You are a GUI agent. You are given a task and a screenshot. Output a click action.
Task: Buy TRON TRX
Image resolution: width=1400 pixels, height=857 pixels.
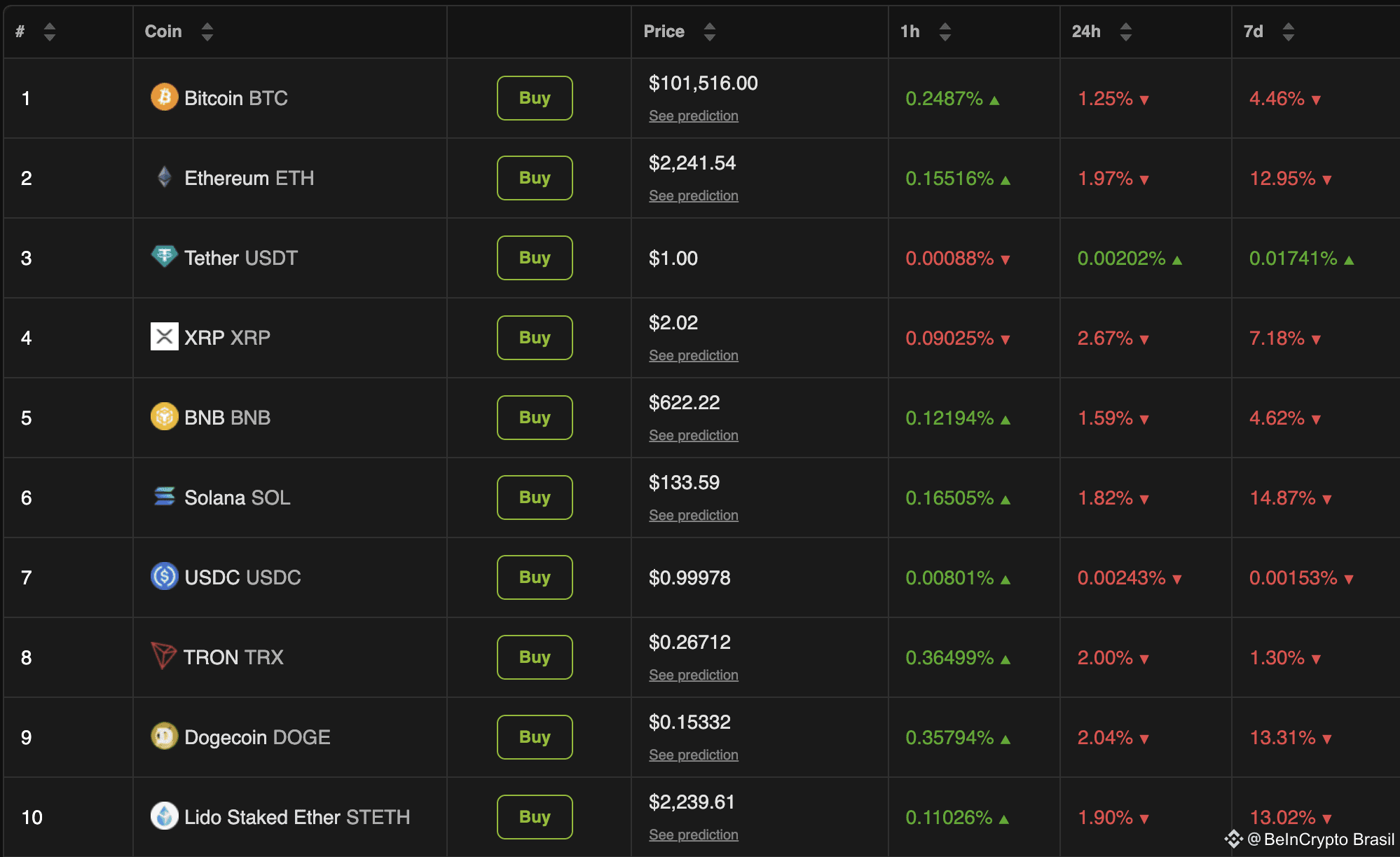535,657
